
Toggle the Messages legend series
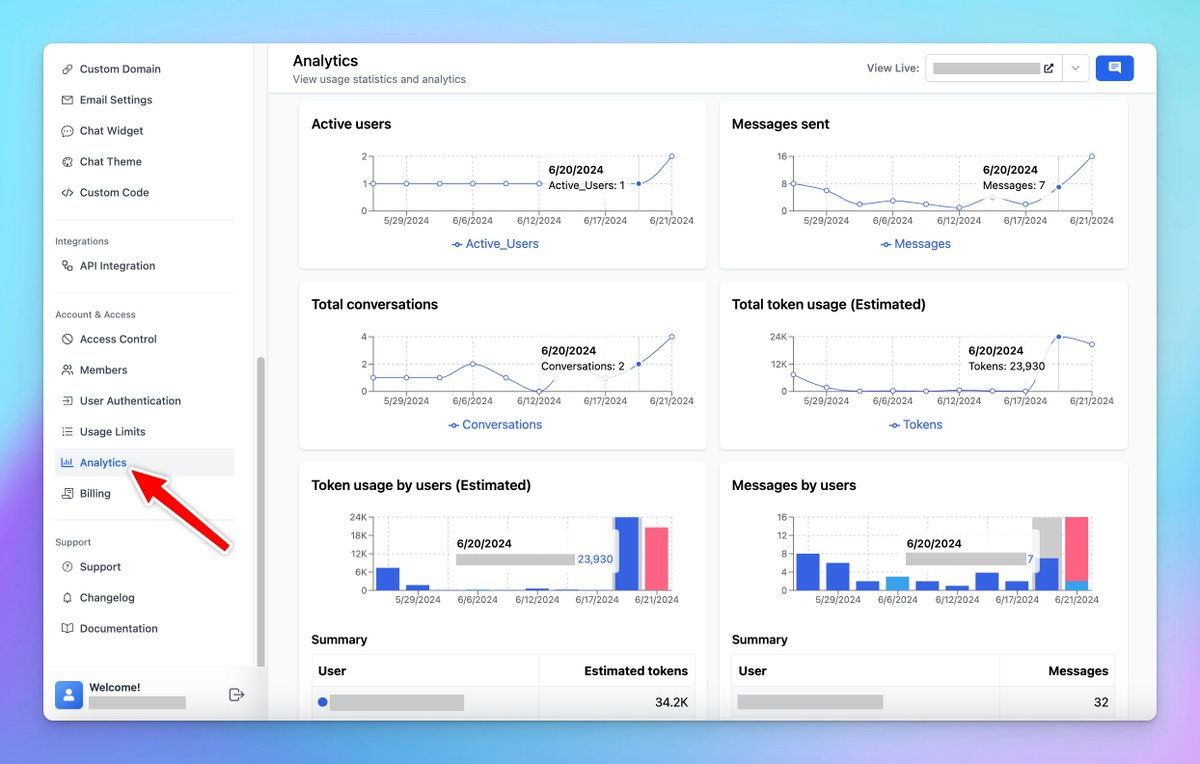click(916, 244)
